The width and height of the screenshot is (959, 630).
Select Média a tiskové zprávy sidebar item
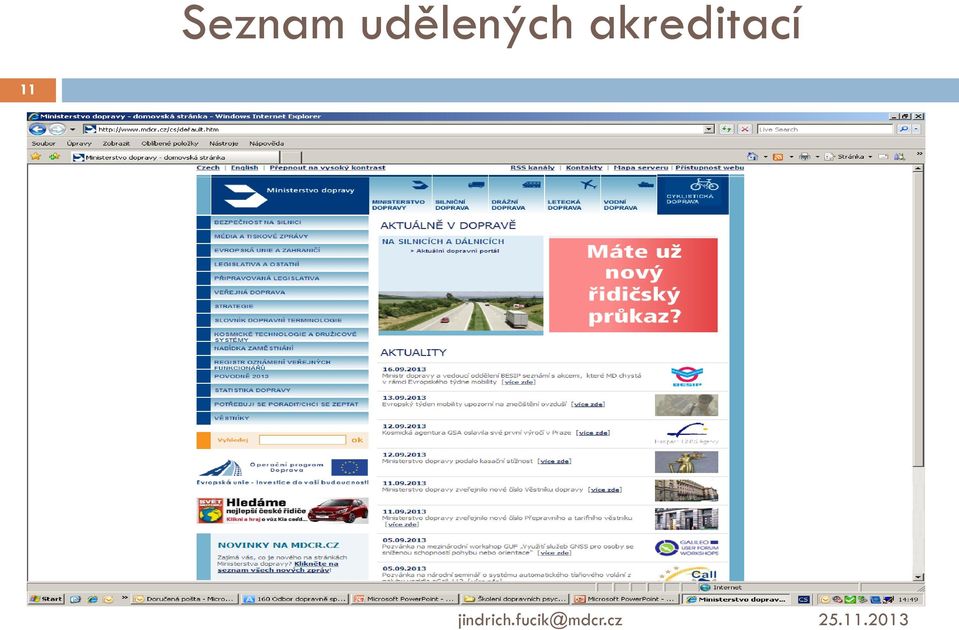[x=283, y=236]
